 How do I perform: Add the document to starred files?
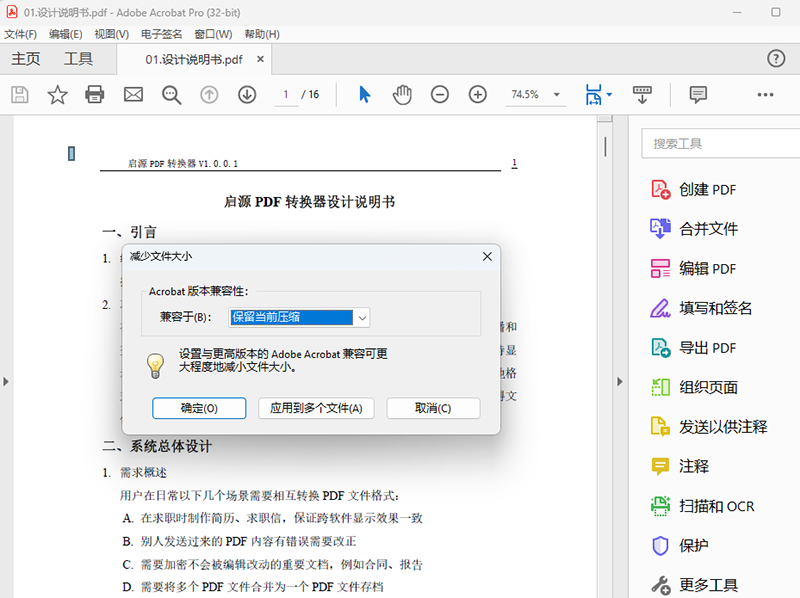(x=57, y=95)
